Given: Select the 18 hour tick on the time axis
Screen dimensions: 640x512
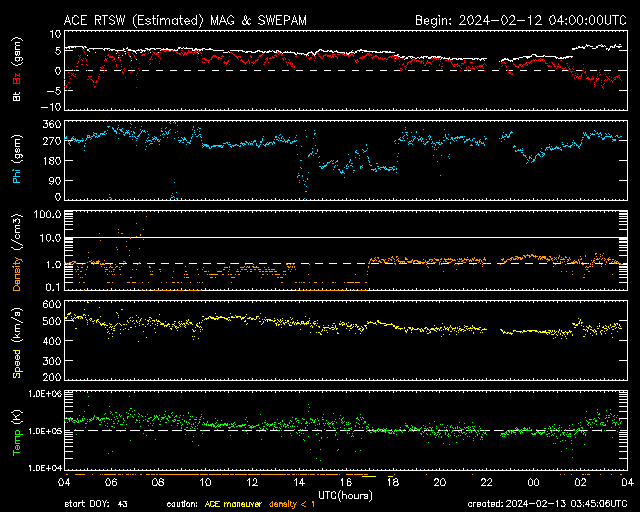Looking at the screenshot, I should (x=393, y=482).
